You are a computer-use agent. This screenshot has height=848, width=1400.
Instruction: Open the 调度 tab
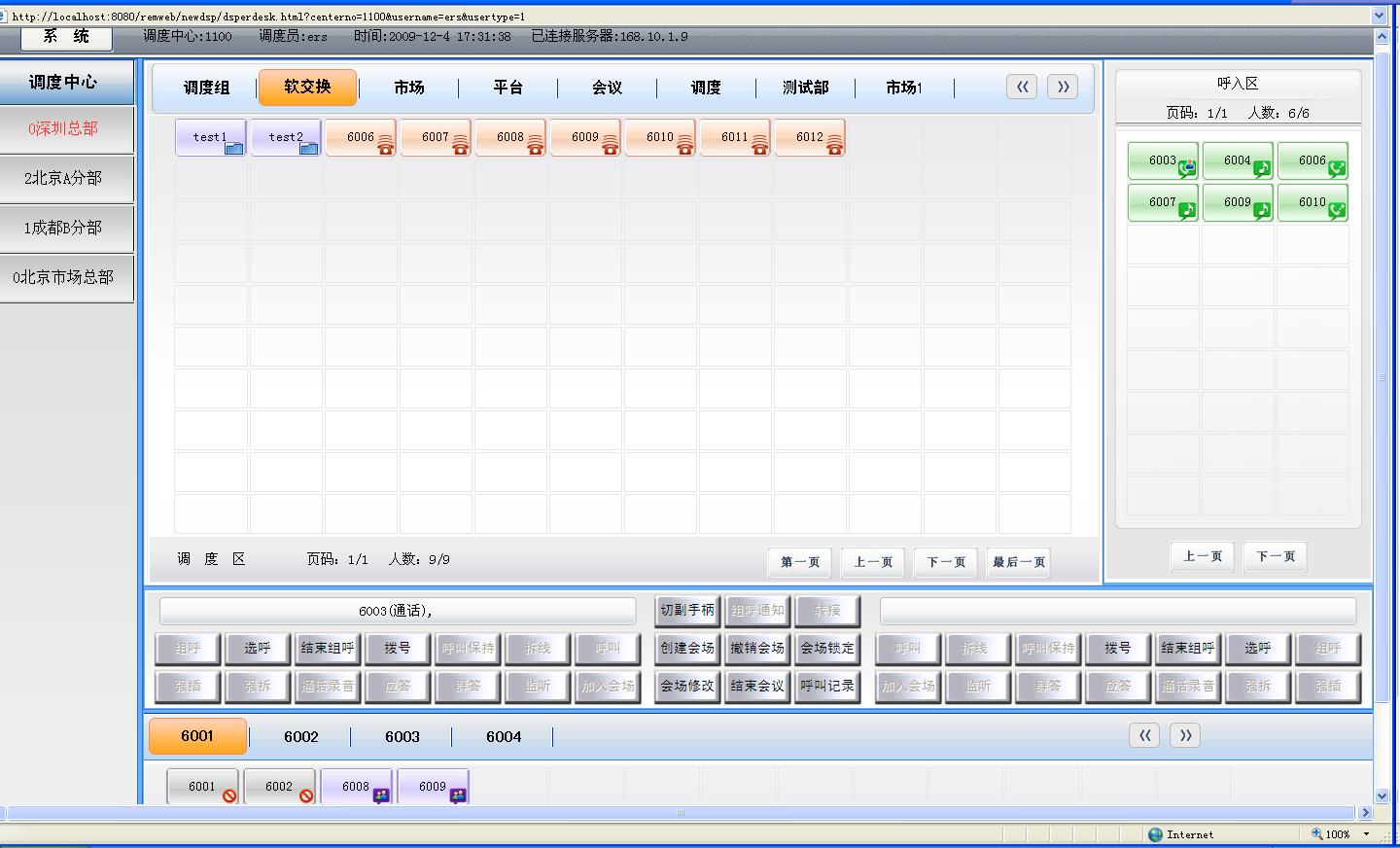point(707,88)
